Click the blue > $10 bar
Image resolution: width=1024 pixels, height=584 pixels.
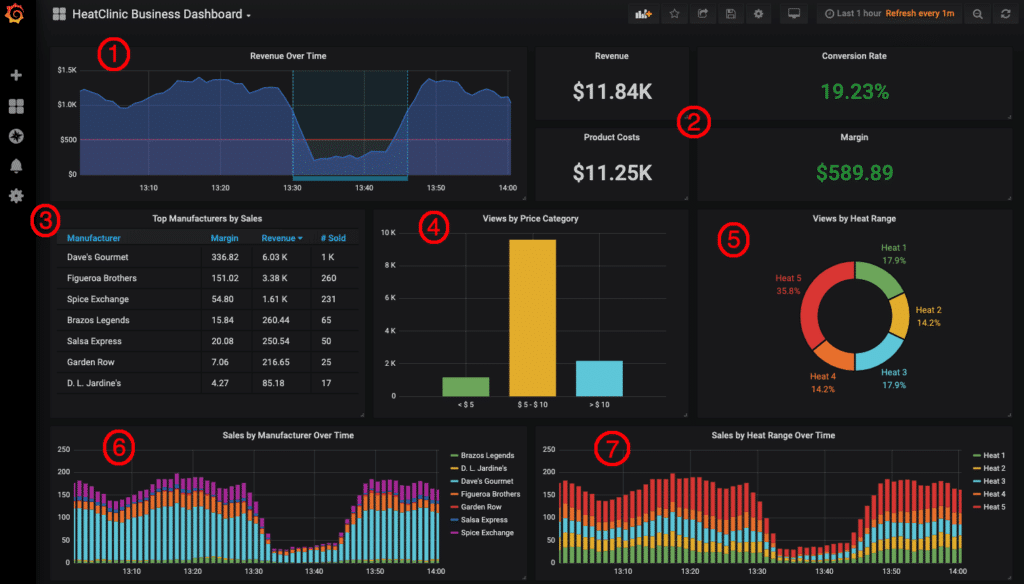[x=599, y=378]
